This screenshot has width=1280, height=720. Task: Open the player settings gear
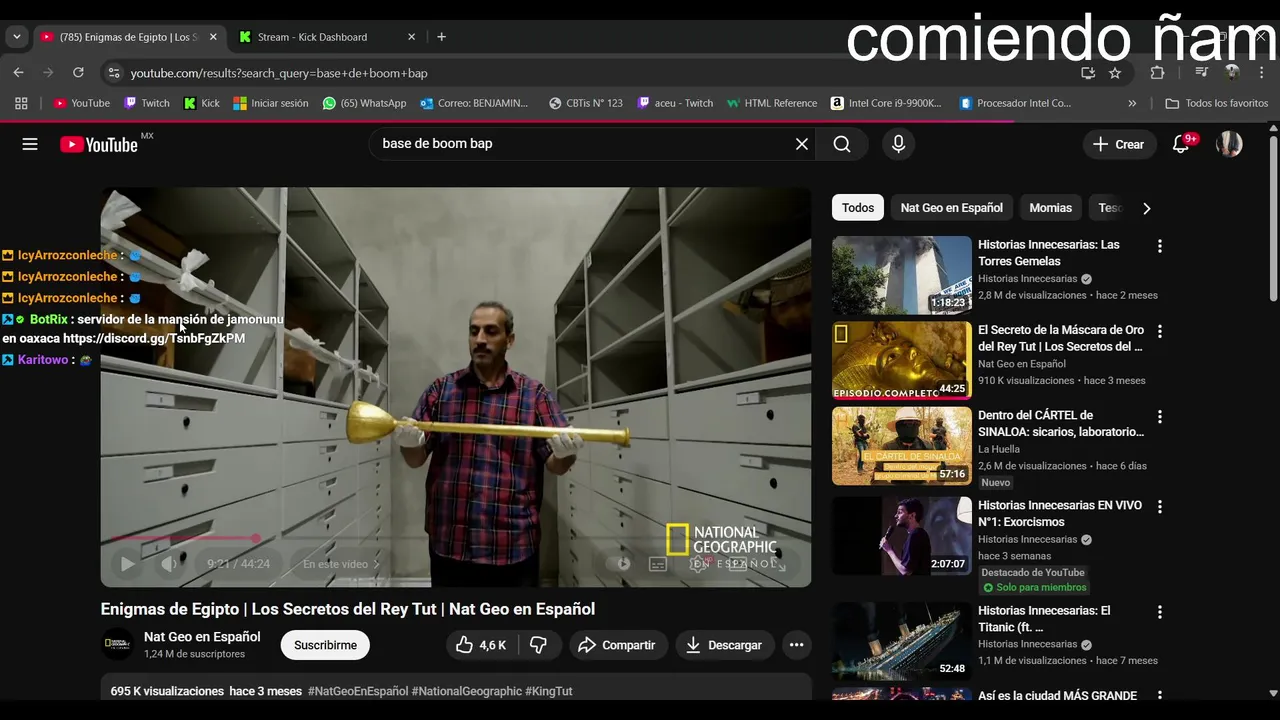tap(699, 564)
